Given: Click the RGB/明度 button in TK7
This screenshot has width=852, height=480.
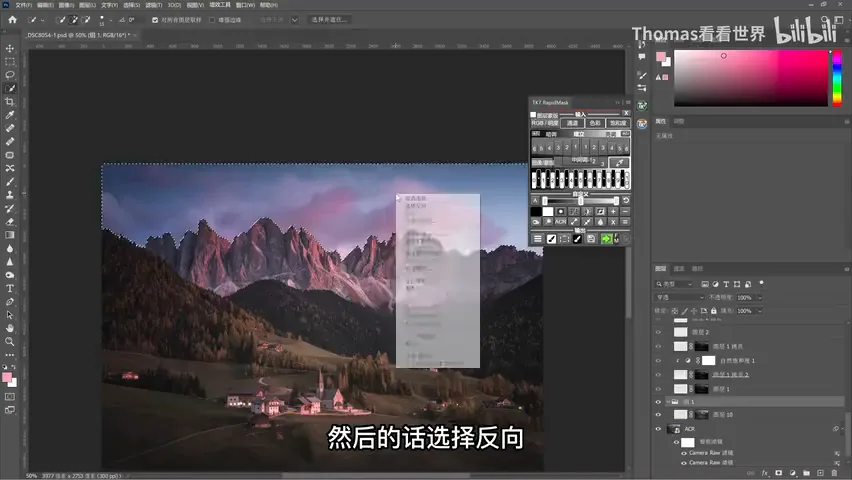Looking at the screenshot, I should [x=545, y=123].
